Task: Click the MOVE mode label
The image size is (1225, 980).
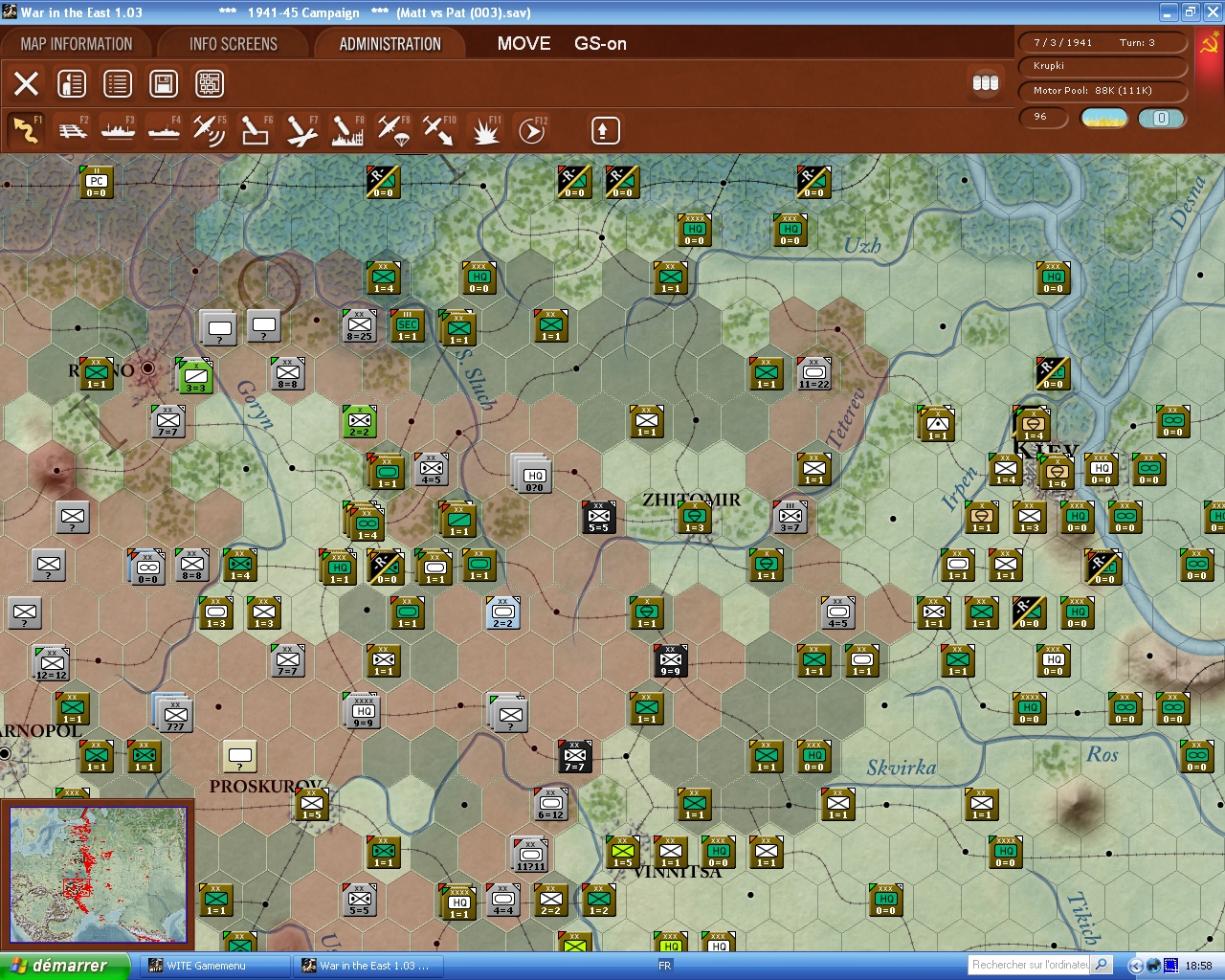Action: click(524, 43)
